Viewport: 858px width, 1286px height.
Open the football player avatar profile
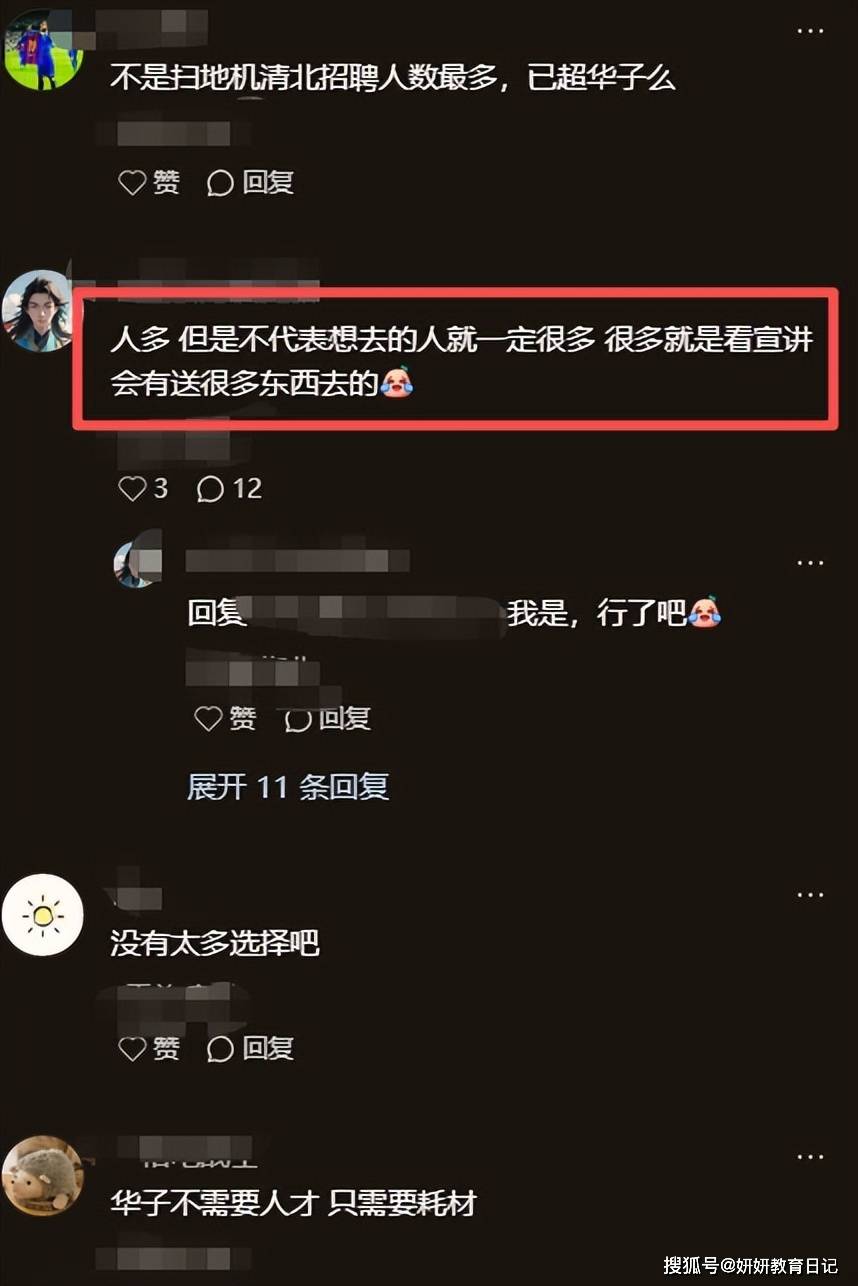coord(42,48)
